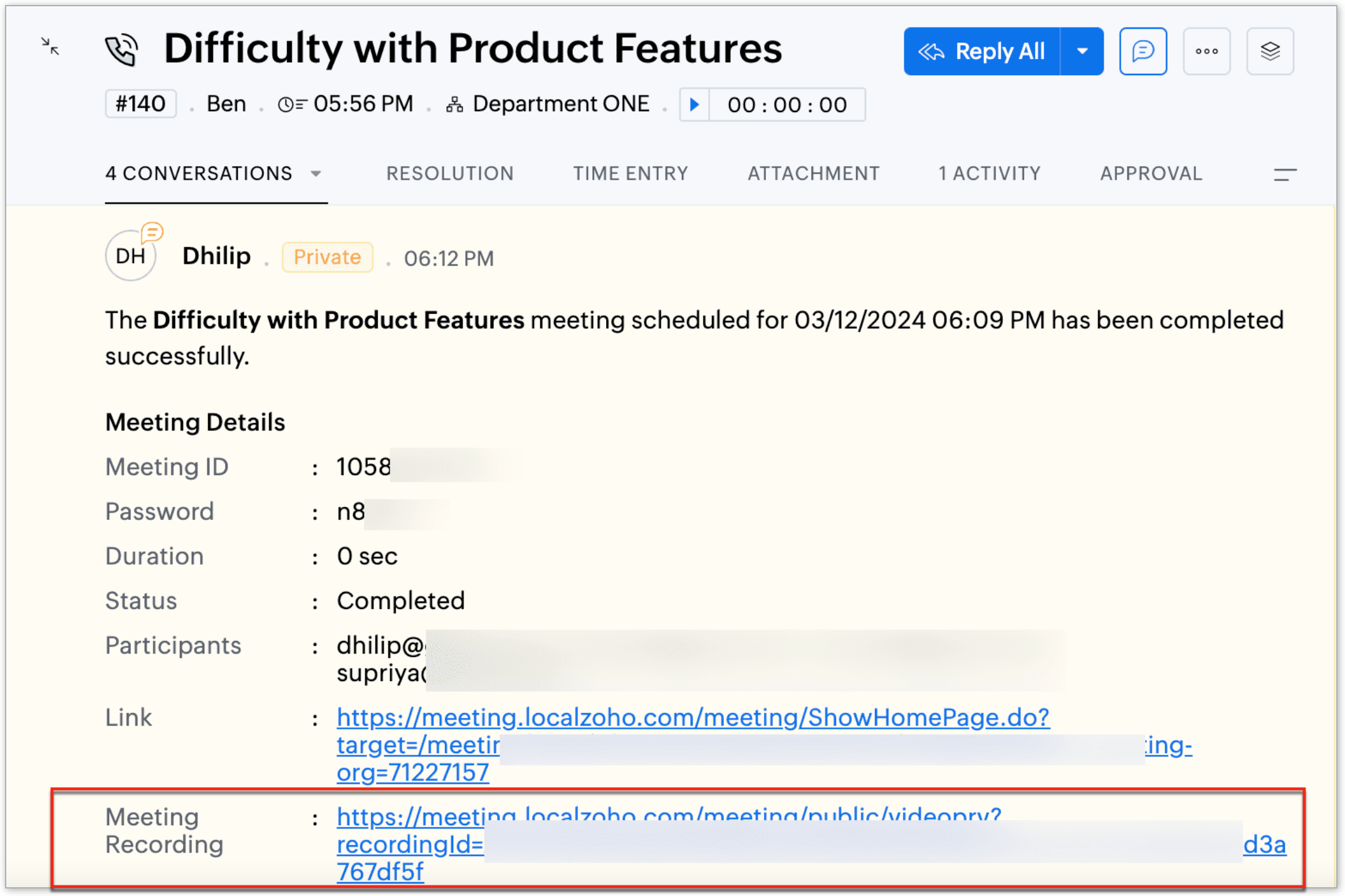Go to the Approval tab

[x=1151, y=174]
